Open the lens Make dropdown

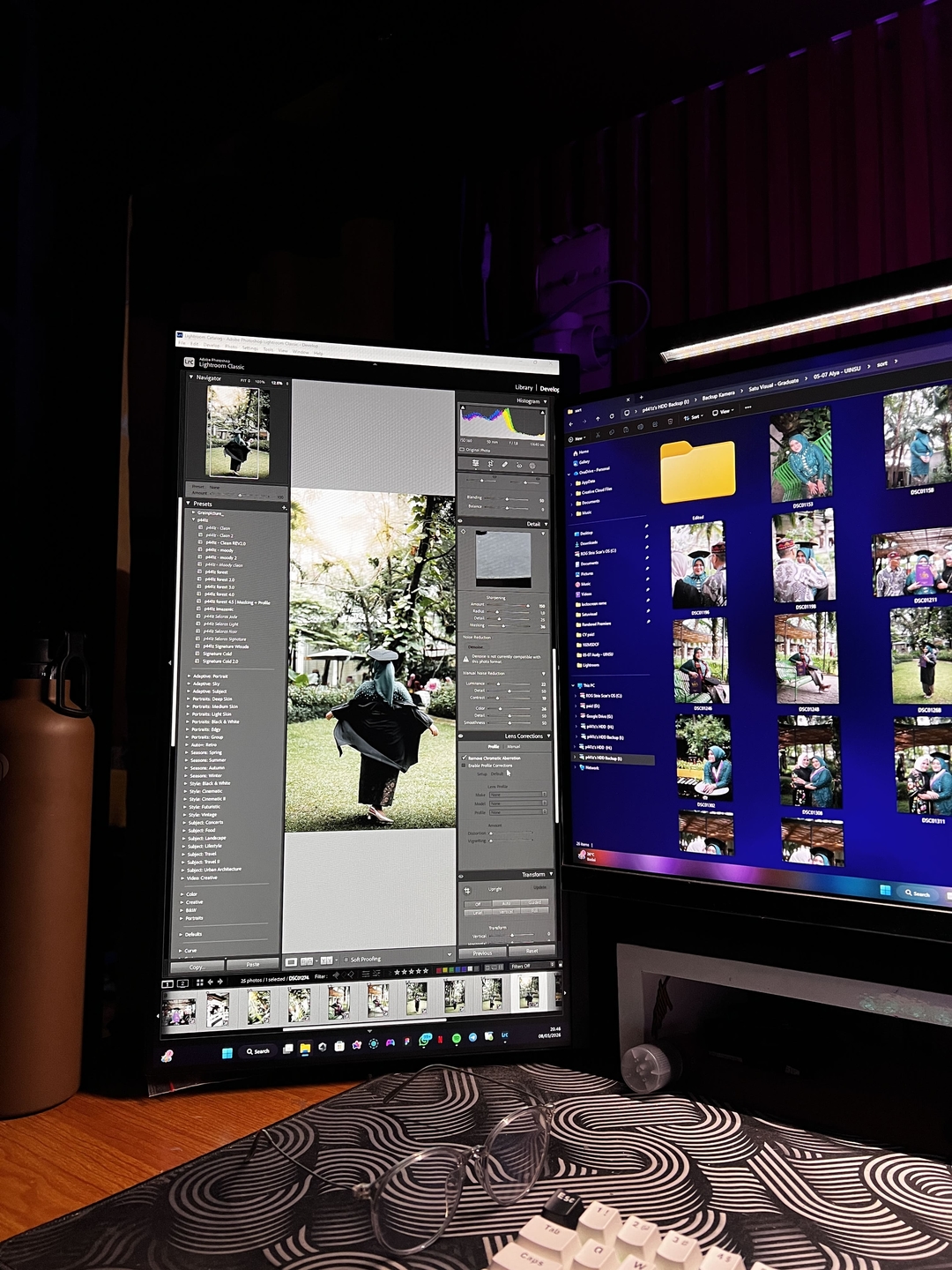click(x=518, y=795)
